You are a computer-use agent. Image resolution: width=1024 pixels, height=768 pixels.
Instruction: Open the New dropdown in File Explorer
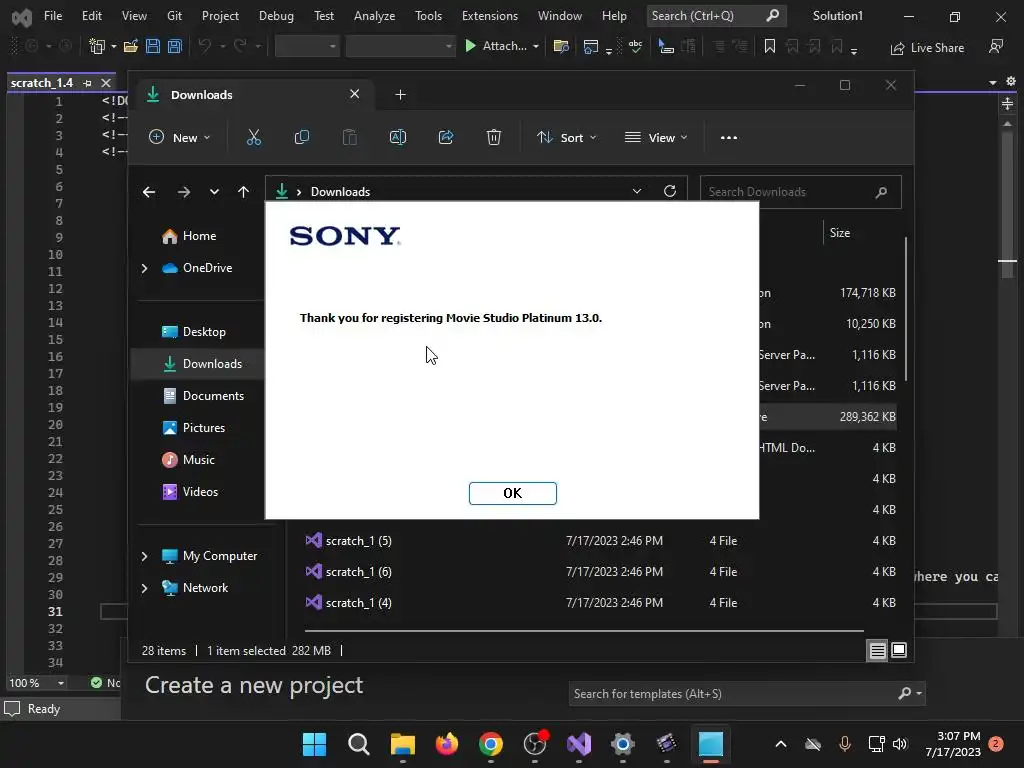coord(180,138)
